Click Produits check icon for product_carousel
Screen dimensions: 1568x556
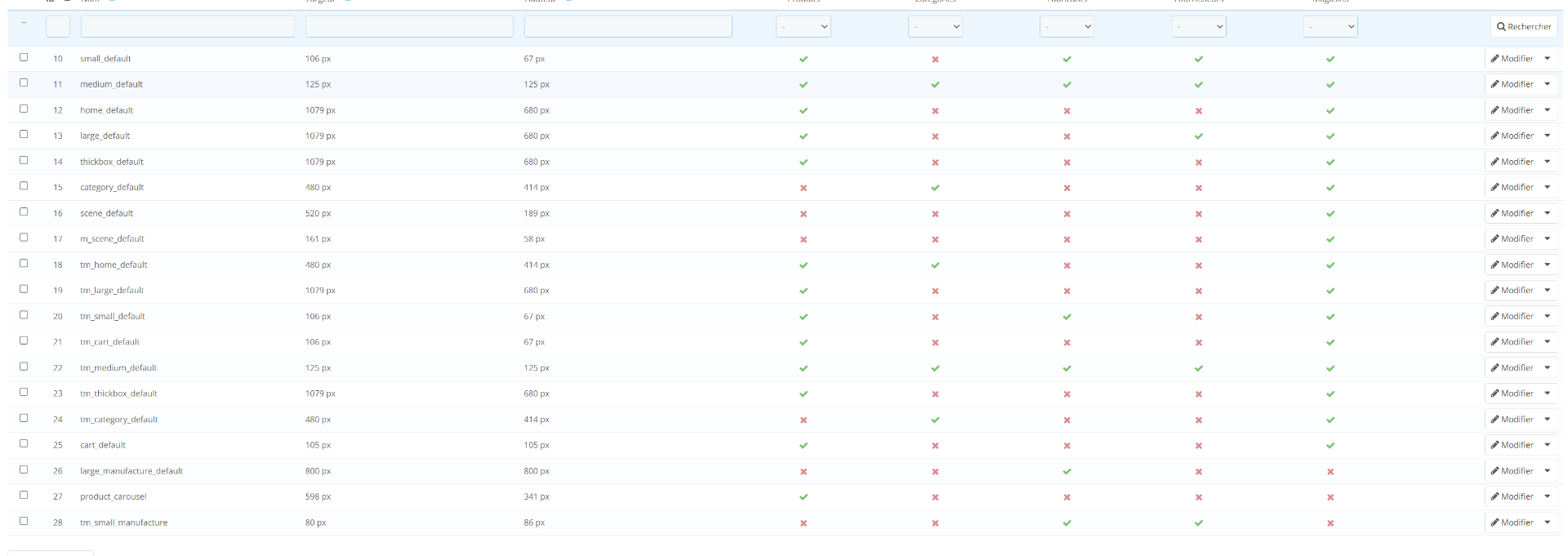[x=804, y=497]
